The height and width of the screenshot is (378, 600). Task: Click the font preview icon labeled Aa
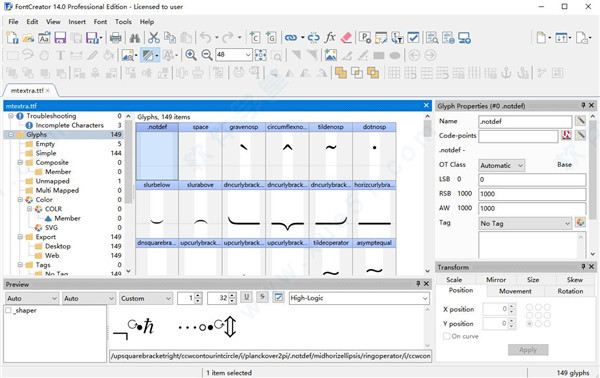coord(44,38)
